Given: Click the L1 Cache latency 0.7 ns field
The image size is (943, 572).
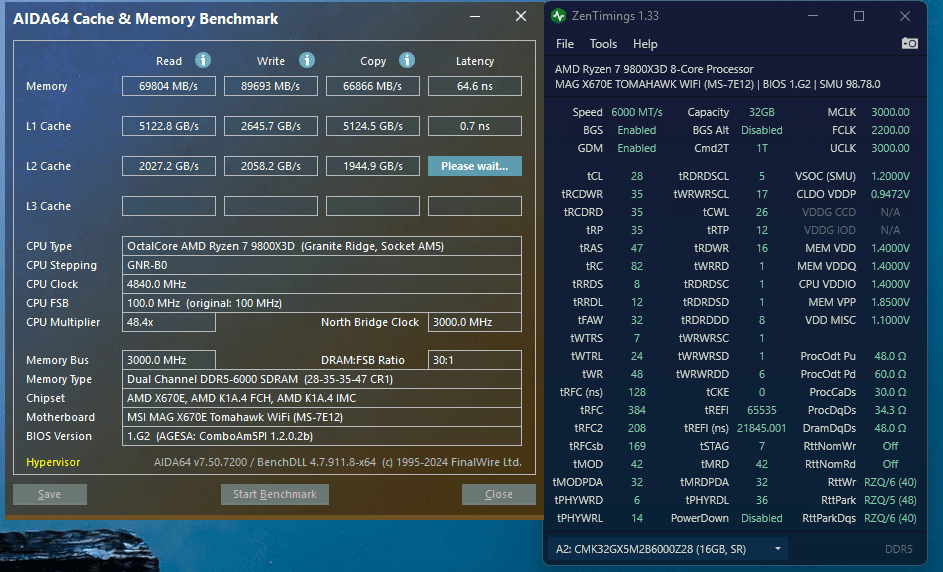Looking at the screenshot, I should [x=475, y=126].
